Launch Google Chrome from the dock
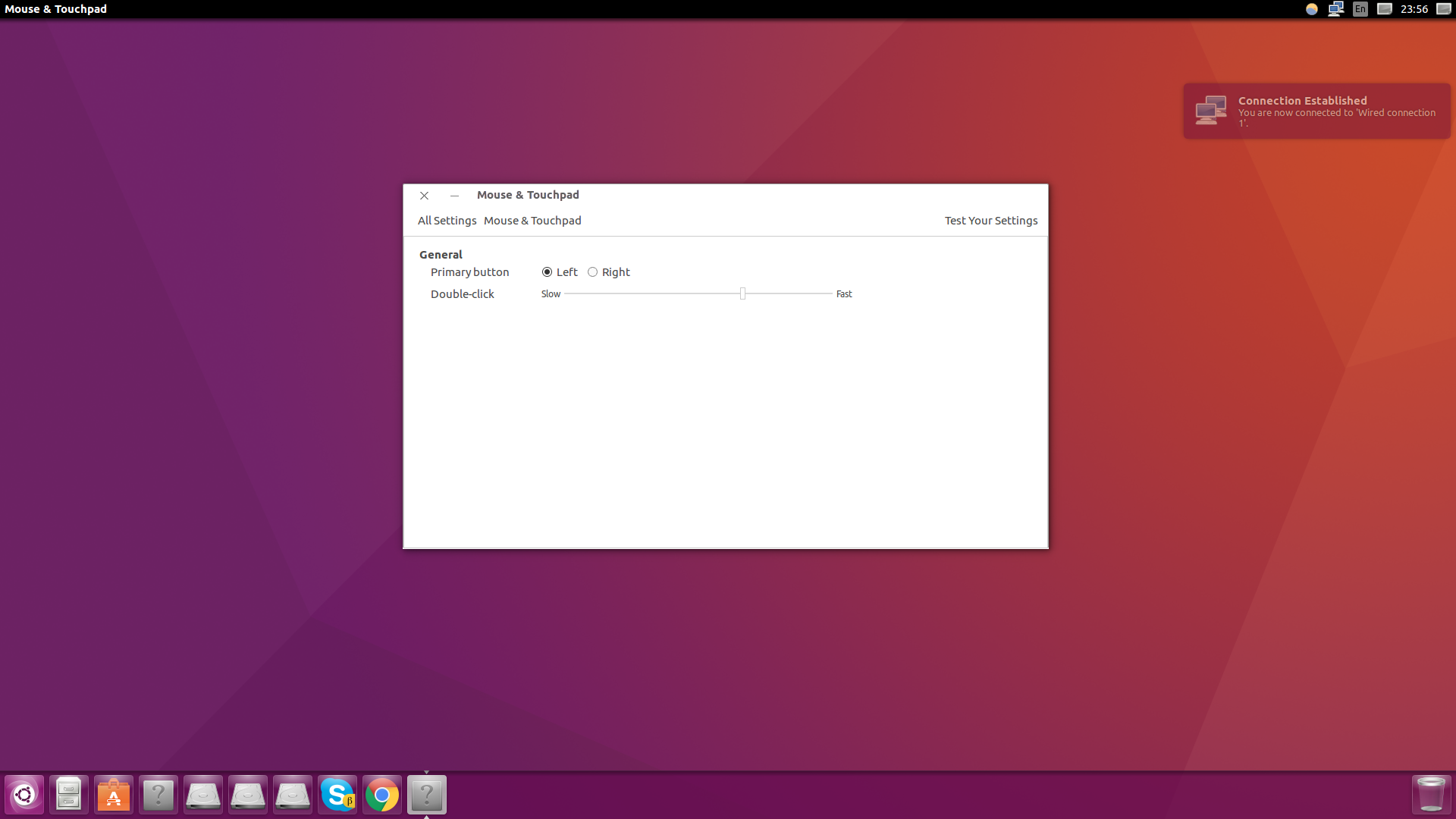Viewport: 1456px width, 819px height. pos(382,795)
